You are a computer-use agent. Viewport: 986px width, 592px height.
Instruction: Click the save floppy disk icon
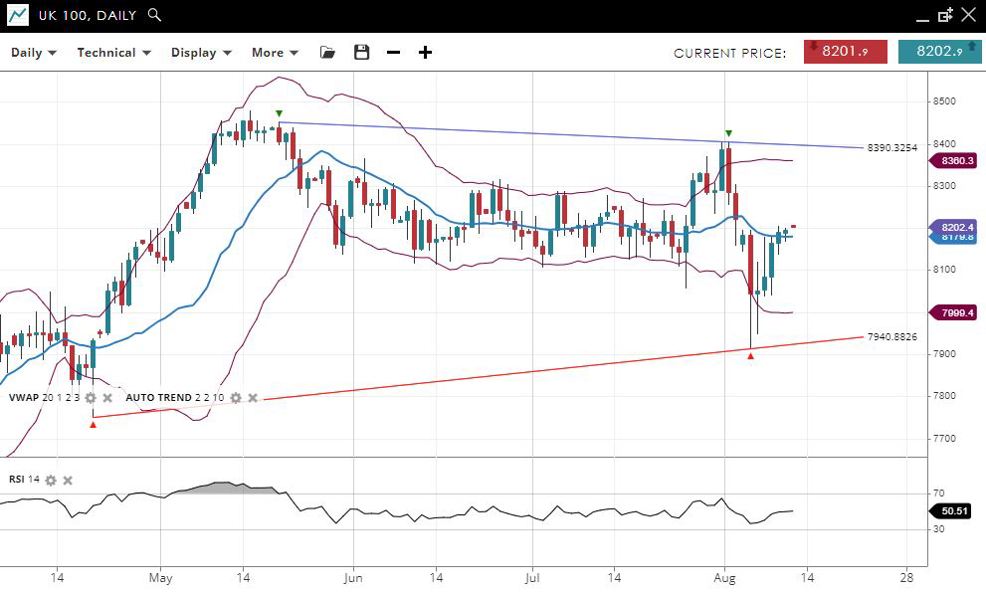[x=362, y=52]
